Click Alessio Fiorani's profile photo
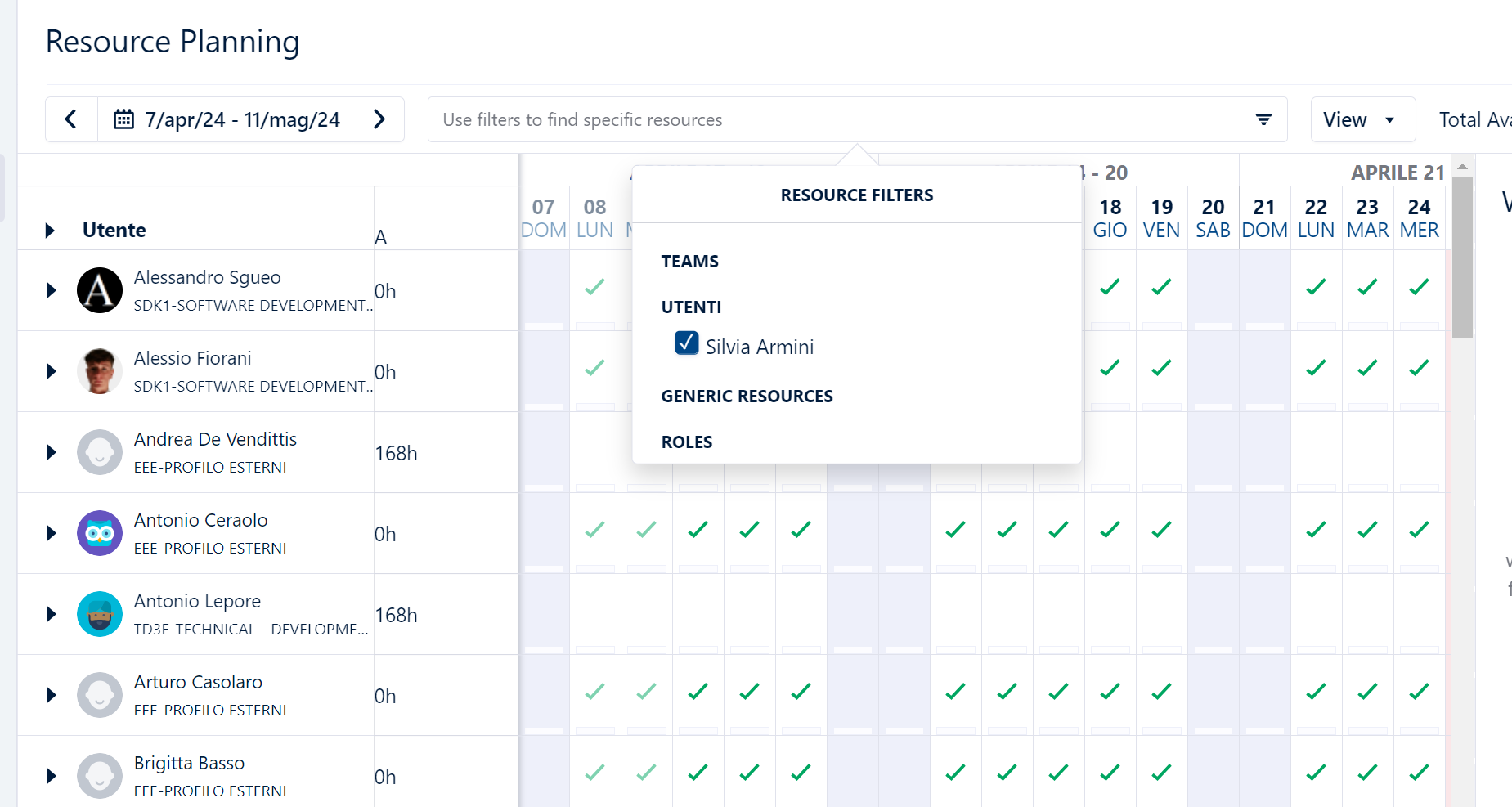The image size is (1512, 807). click(x=99, y=371)
